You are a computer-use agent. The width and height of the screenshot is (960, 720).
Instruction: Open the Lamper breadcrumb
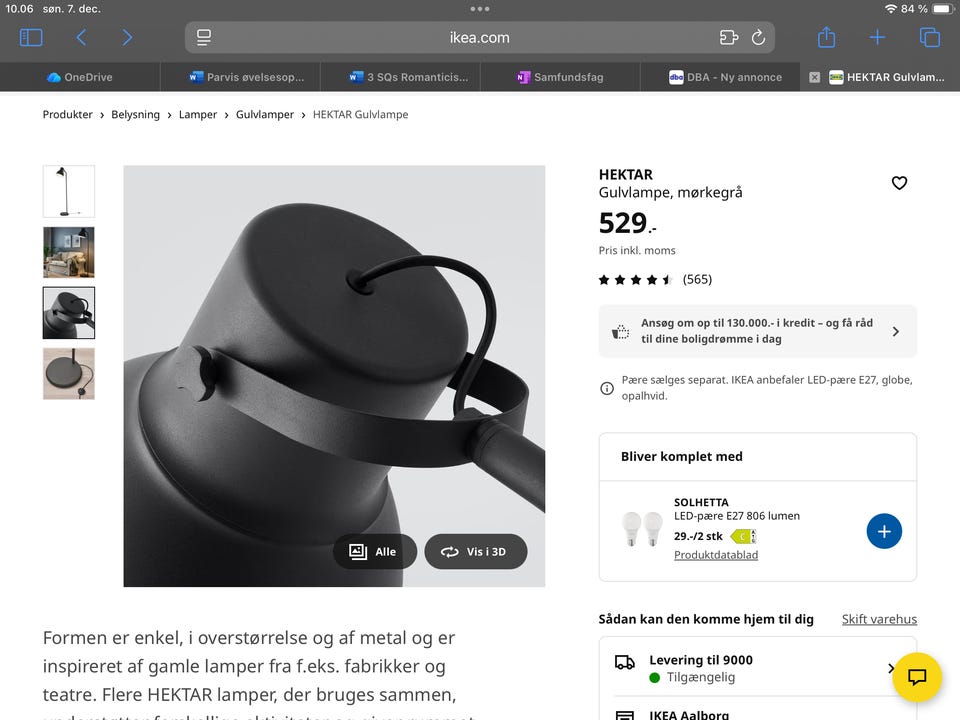coord(198,114)
